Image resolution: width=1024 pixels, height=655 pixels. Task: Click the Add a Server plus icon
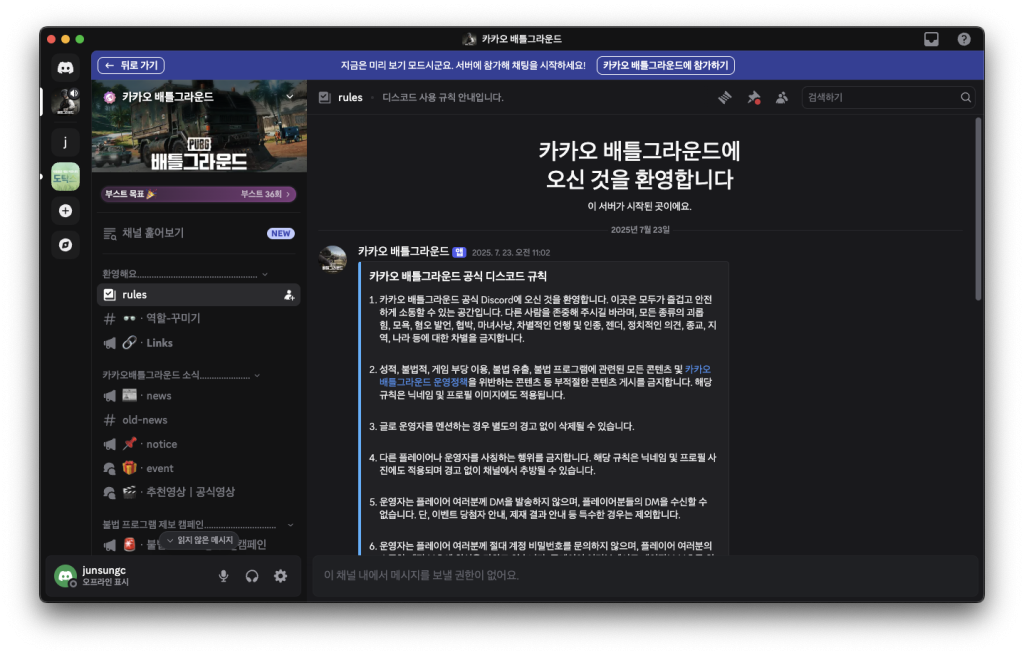click(65, 211)
